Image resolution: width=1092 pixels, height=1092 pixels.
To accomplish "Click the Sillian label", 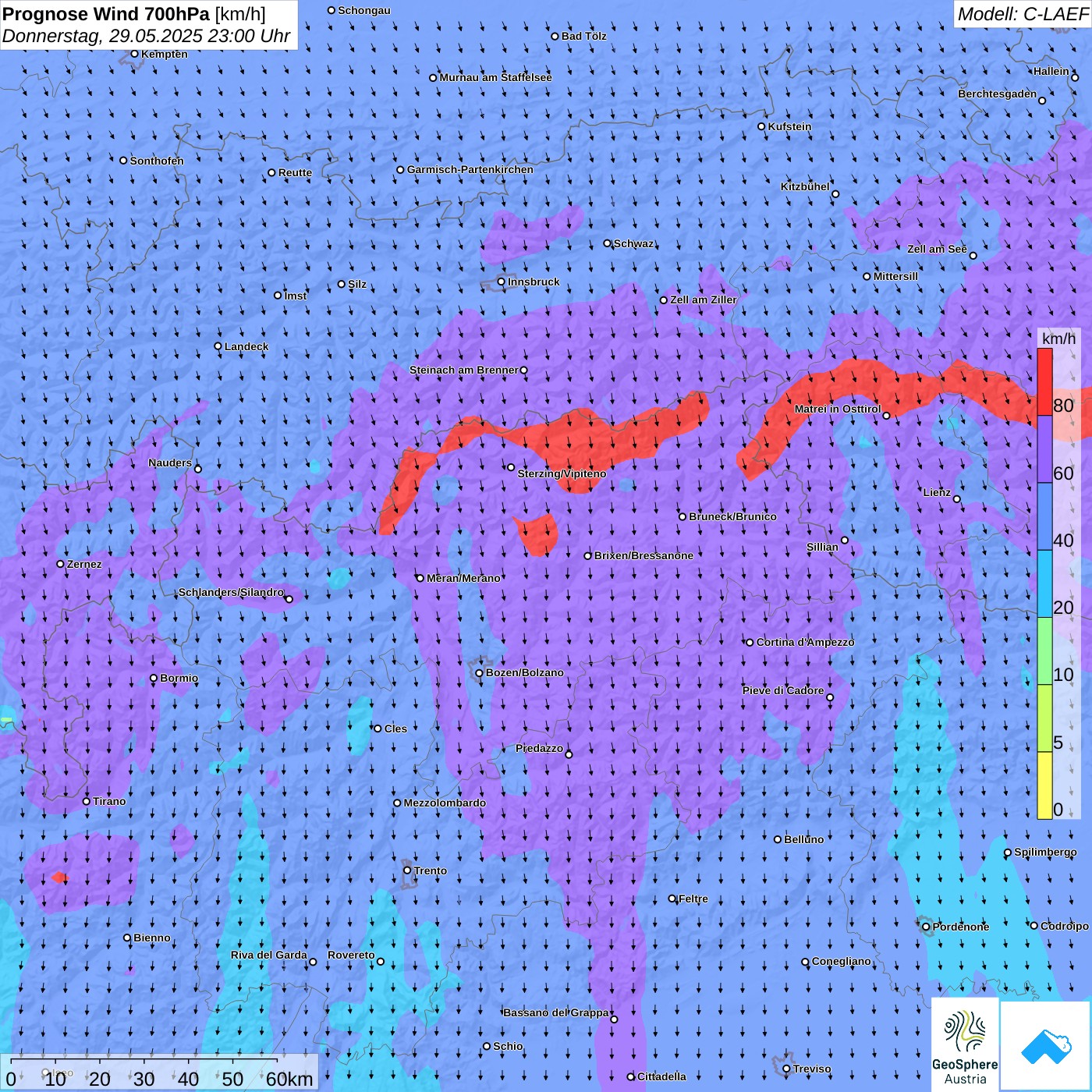I will [x=822, y=547].
